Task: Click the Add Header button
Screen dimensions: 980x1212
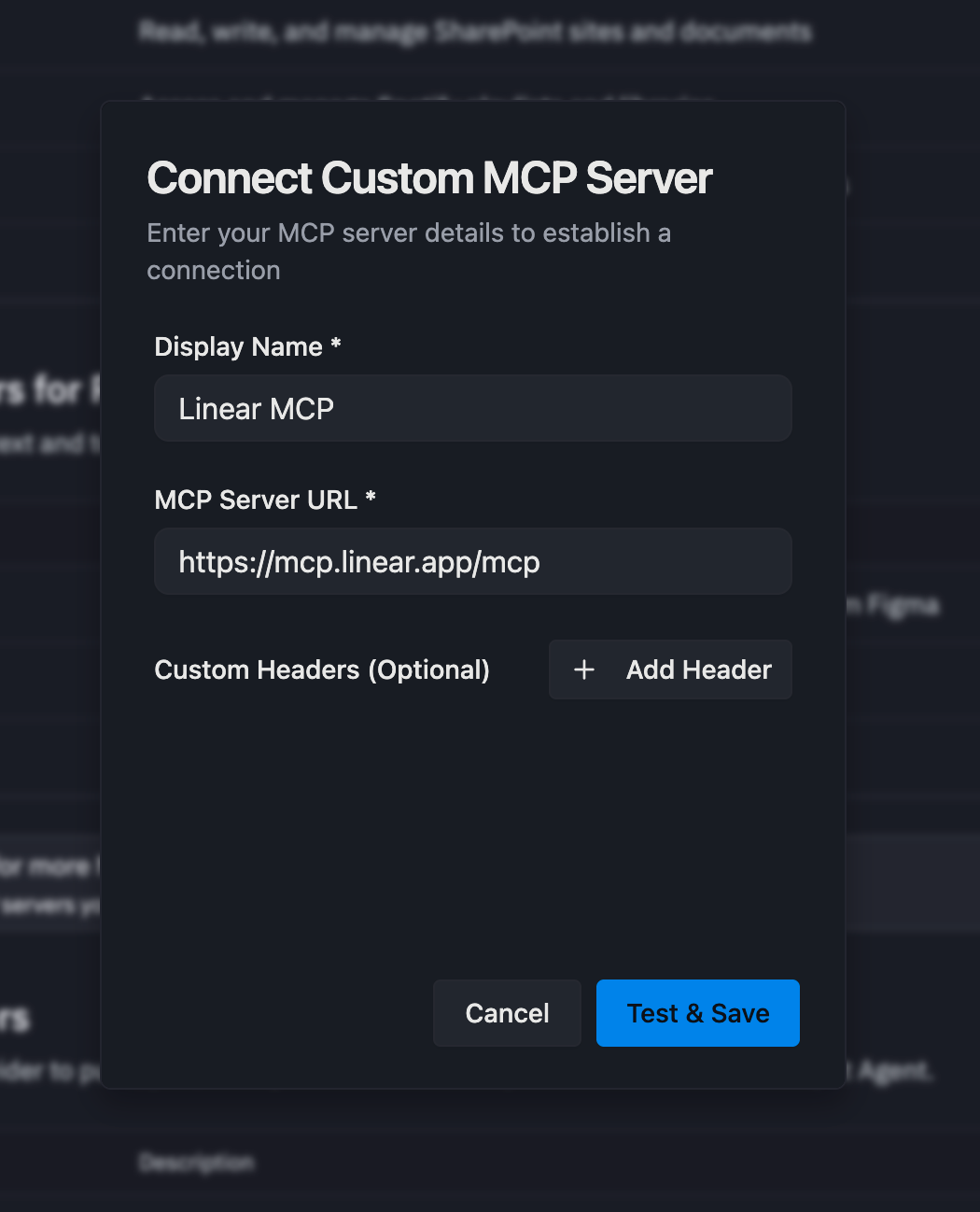Action: coord(670,669)
